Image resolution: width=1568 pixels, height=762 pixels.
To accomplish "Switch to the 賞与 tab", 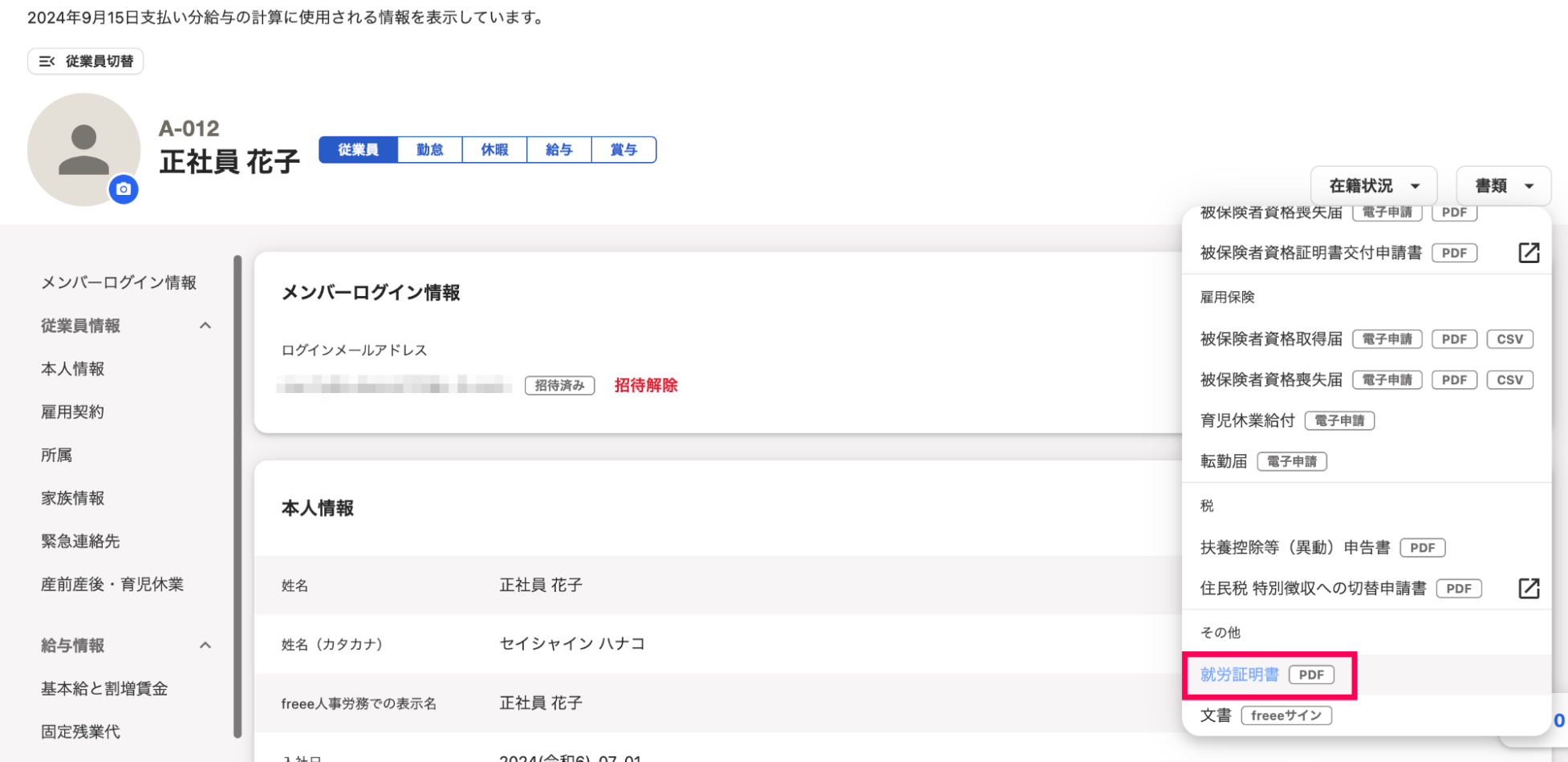I will coord(624,150).
